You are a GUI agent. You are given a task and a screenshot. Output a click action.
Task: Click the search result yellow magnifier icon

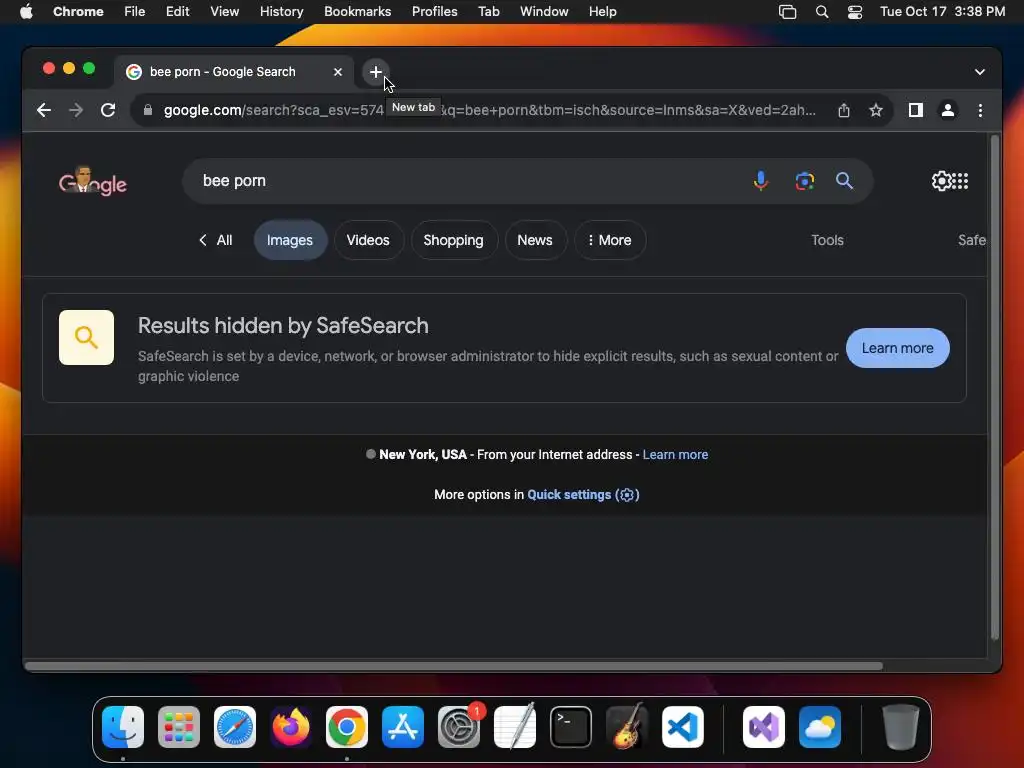(x=86, y=338)
